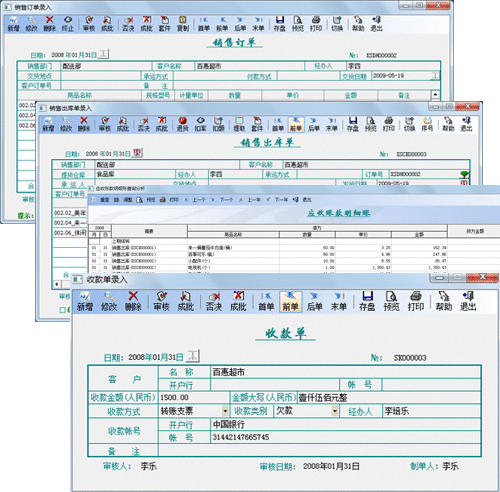Screen dimensions: 500x492
Task: Print the receipt via 打印 in 收款单录入
Action: [x=416, y=301]
